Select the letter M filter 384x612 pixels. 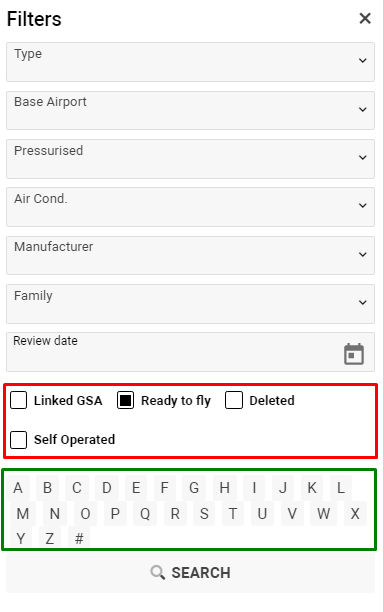click(x=23, y=514)
